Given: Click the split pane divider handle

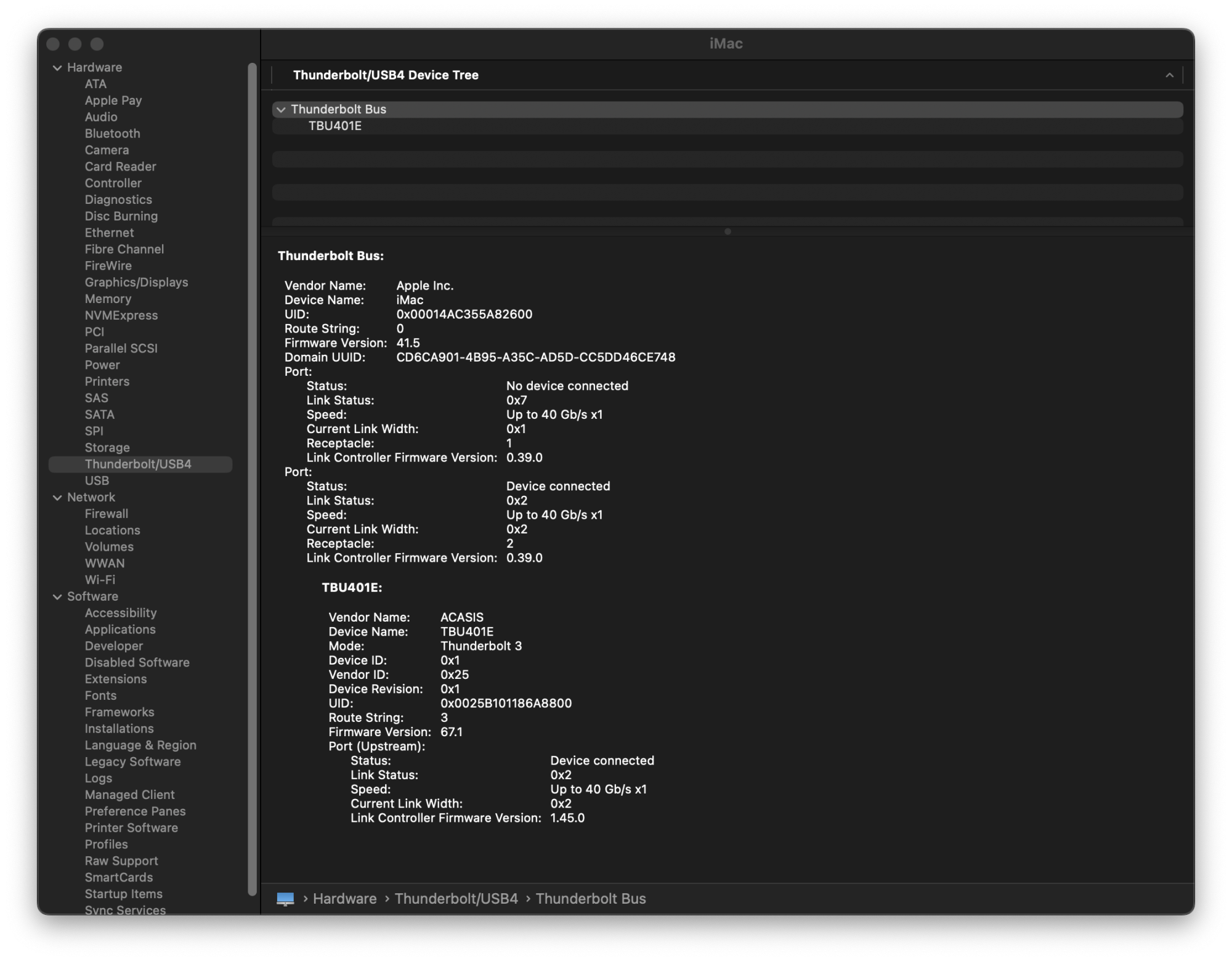Looking at the screenshot, I should 727,232.
